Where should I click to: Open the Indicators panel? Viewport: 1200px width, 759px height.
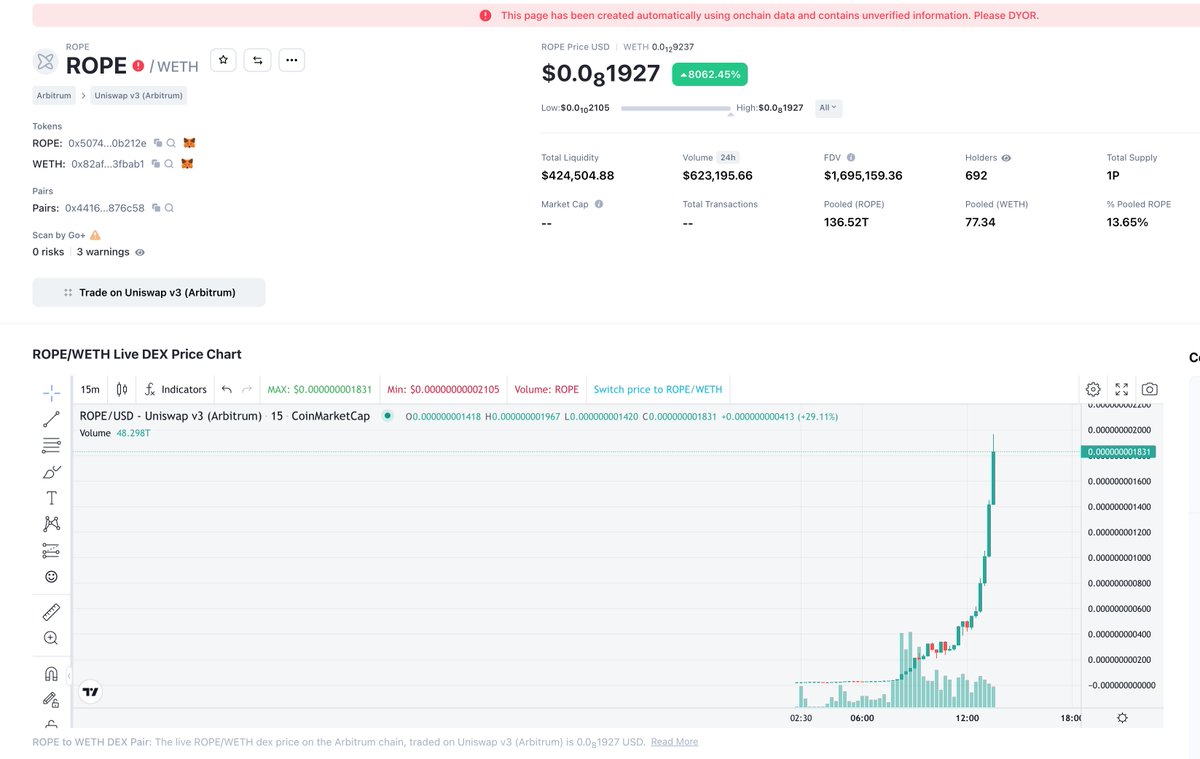(176, 389)
